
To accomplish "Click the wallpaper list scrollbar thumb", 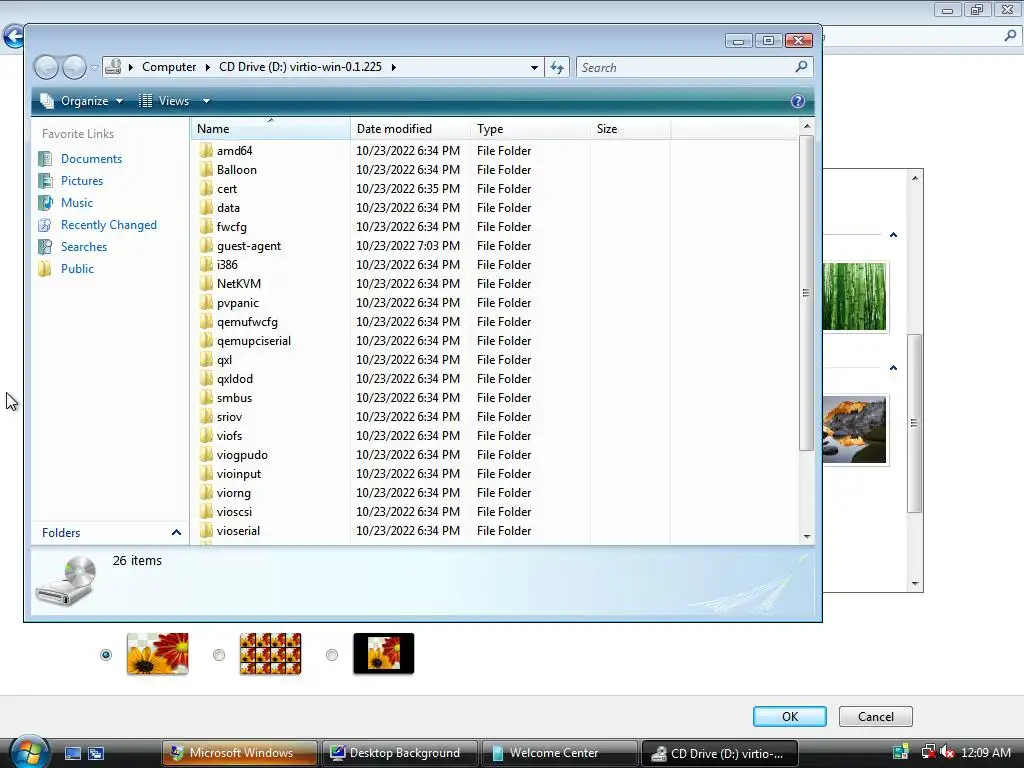I will (914, 423).
